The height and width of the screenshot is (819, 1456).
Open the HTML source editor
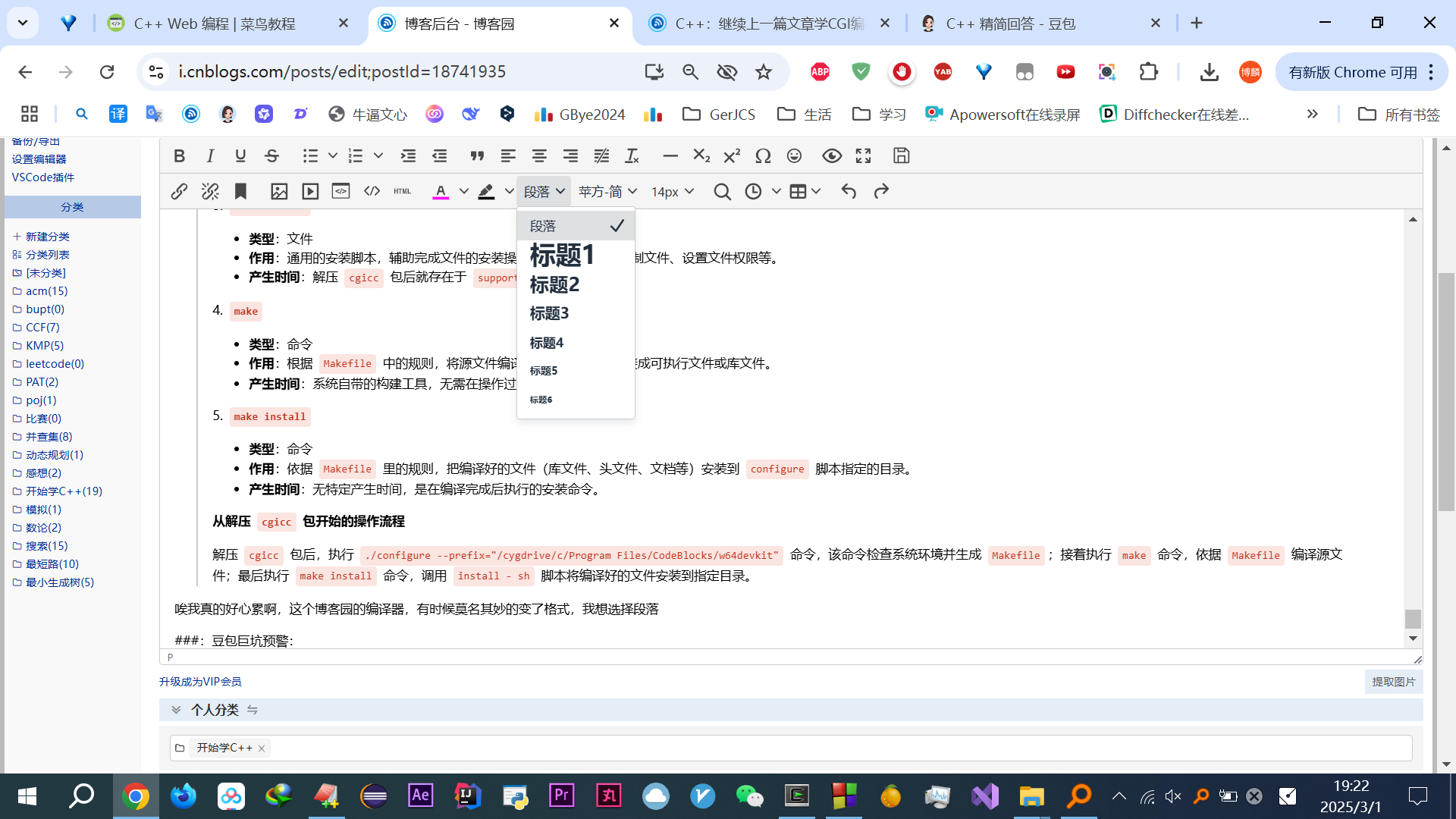403,192
